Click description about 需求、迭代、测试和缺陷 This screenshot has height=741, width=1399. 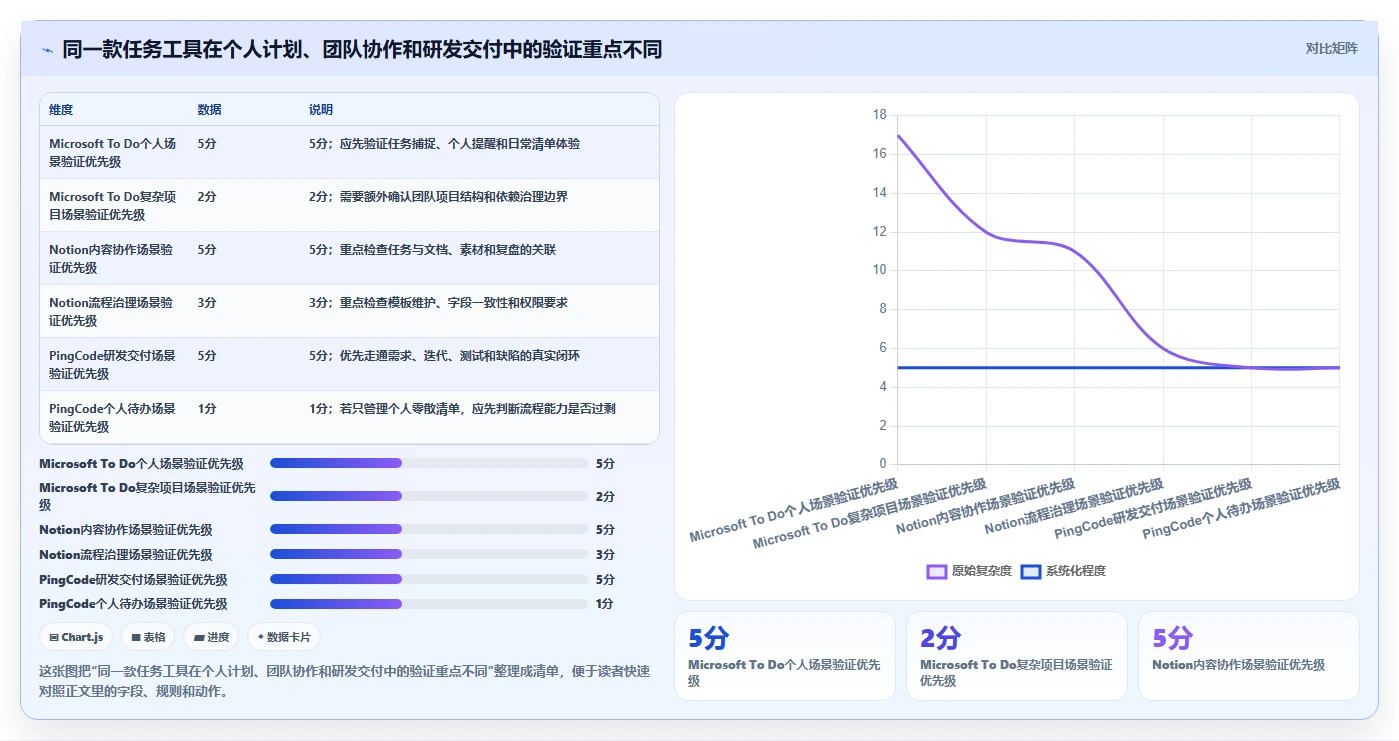[444, 356]
